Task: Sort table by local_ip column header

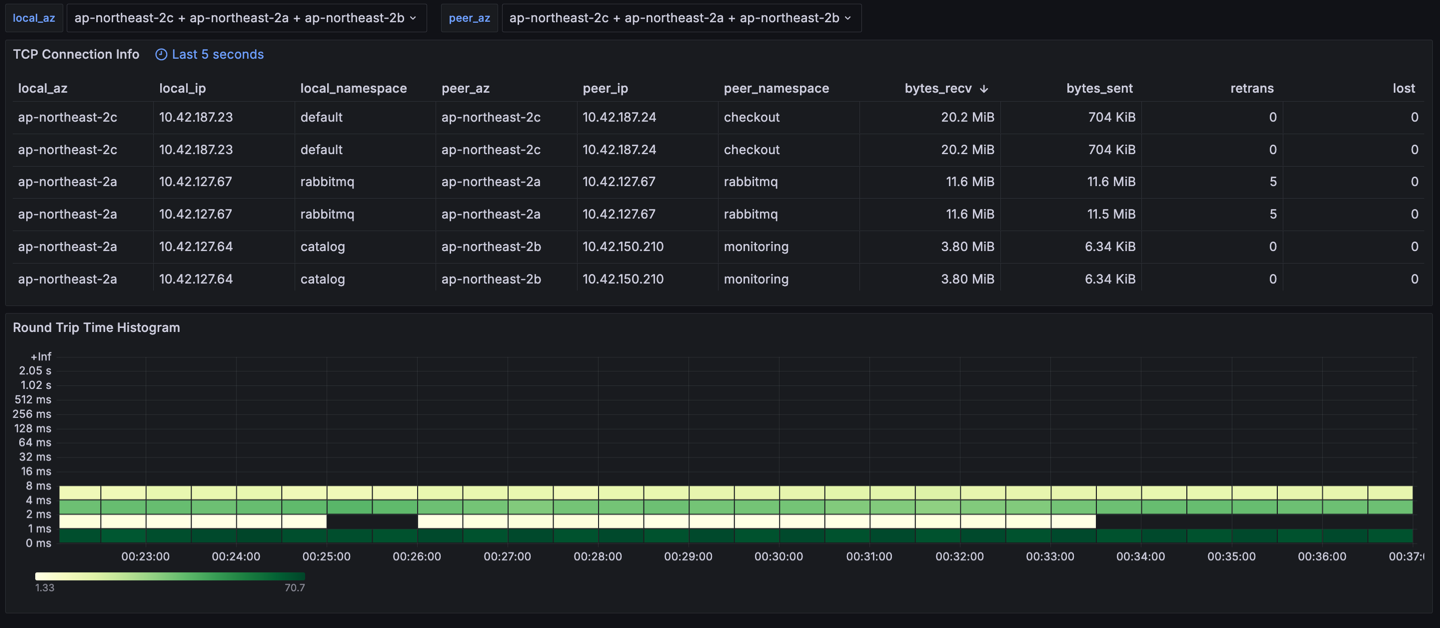Action: pos(183,88)
